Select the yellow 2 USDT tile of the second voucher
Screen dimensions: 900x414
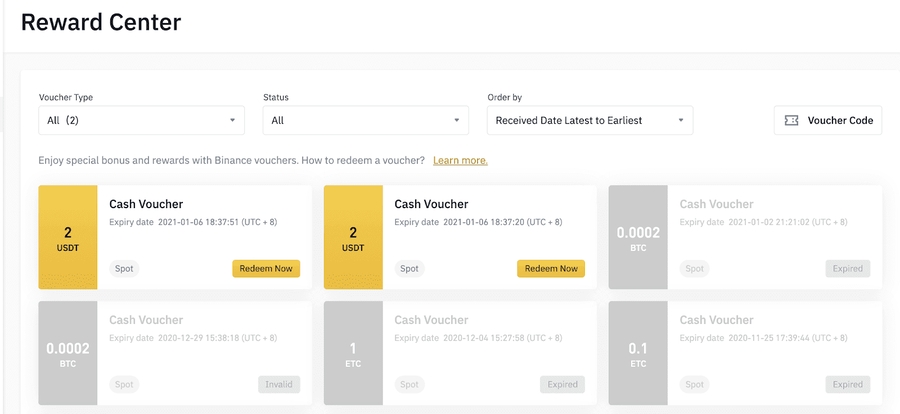point(353,237)
